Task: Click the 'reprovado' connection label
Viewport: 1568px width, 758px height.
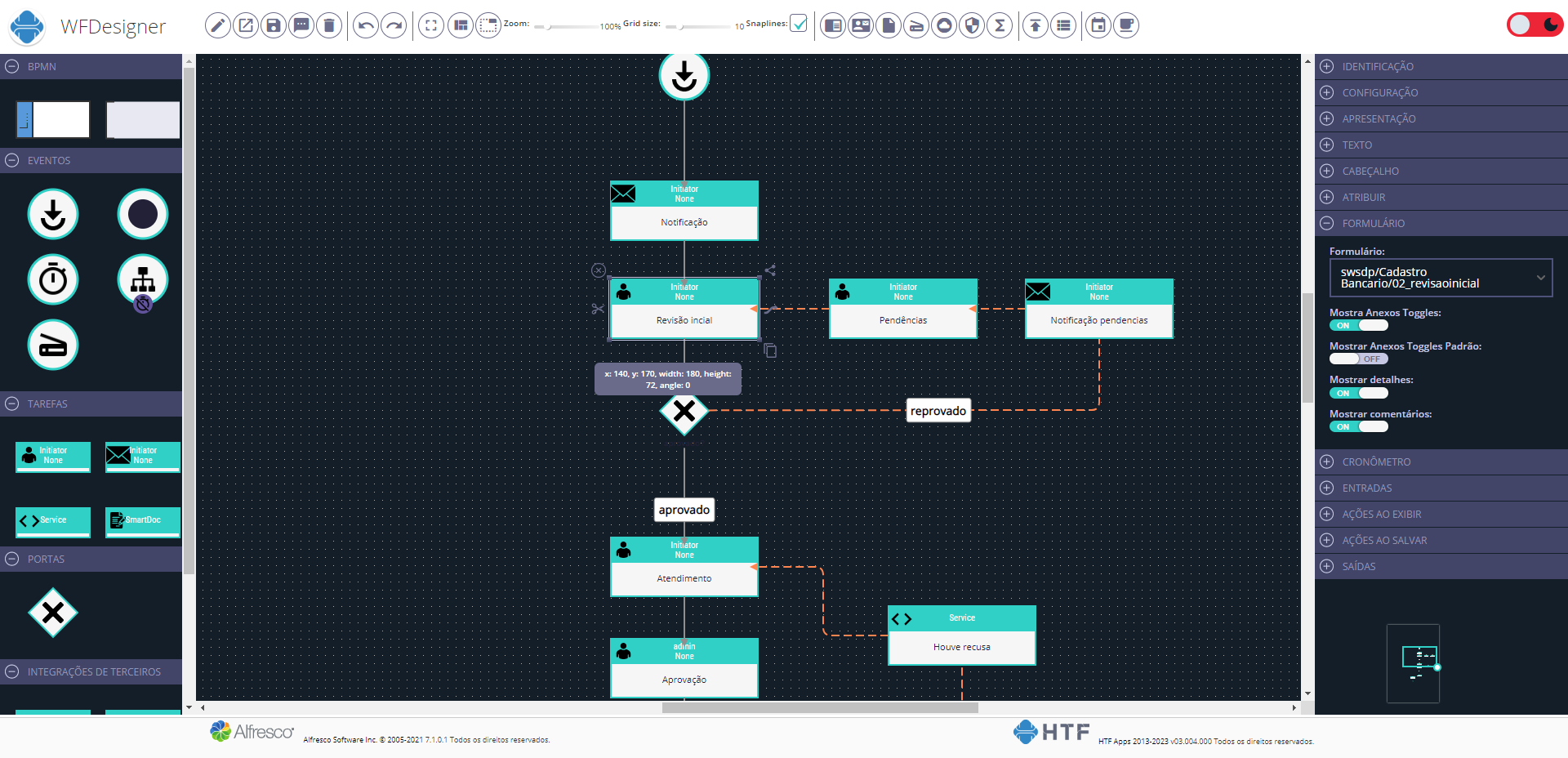Action: coord(938,411)
